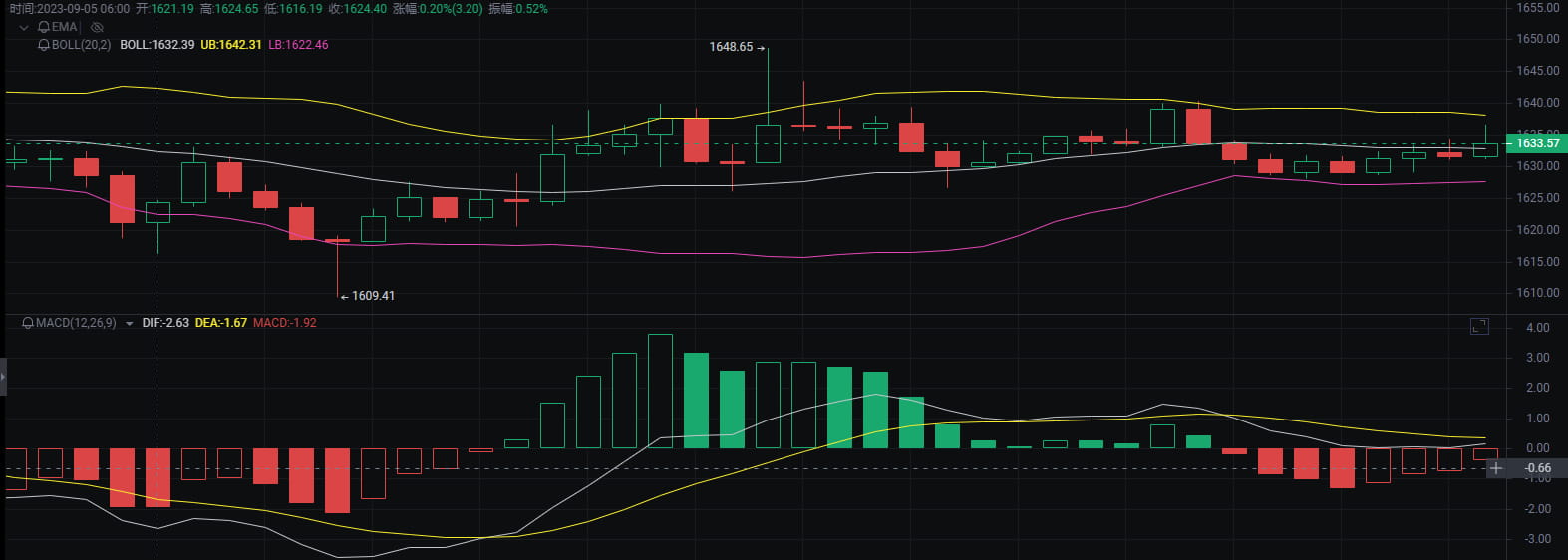Click the 1610.00 price axis label
The image size is (1568, 560).
[1538, 293]
